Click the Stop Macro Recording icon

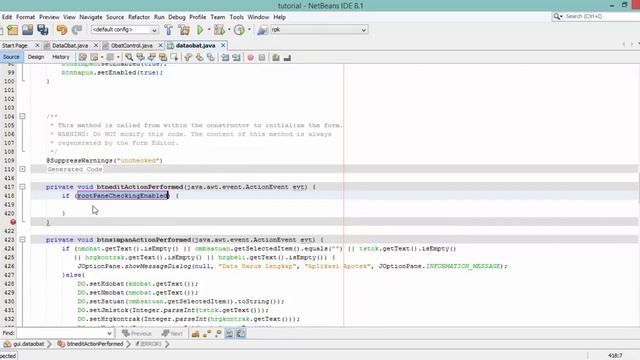pyautogui.click(x=262, y=58)
